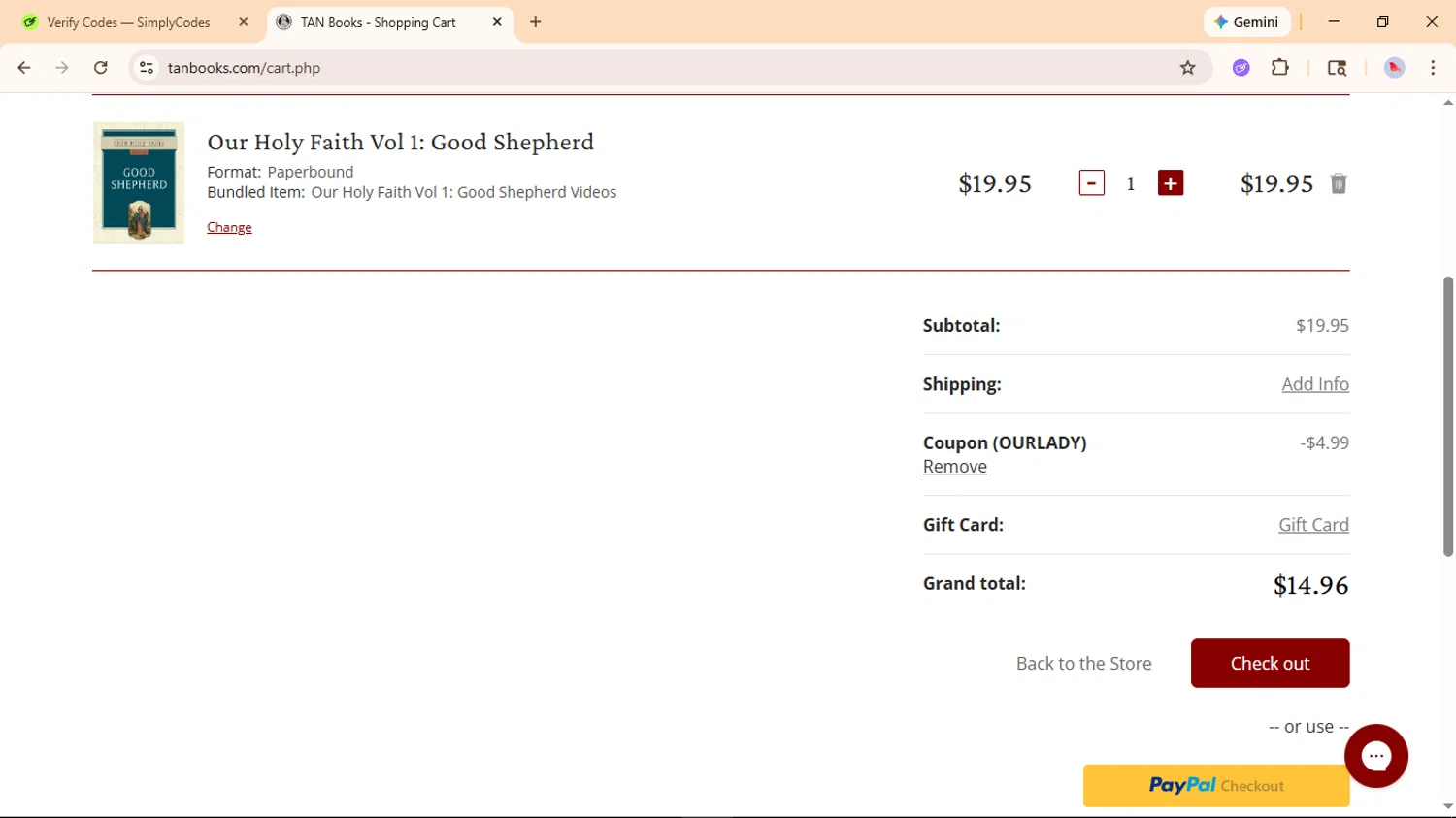
Task: Open site information icon in address bar
Action: click(x=147, y=68)
